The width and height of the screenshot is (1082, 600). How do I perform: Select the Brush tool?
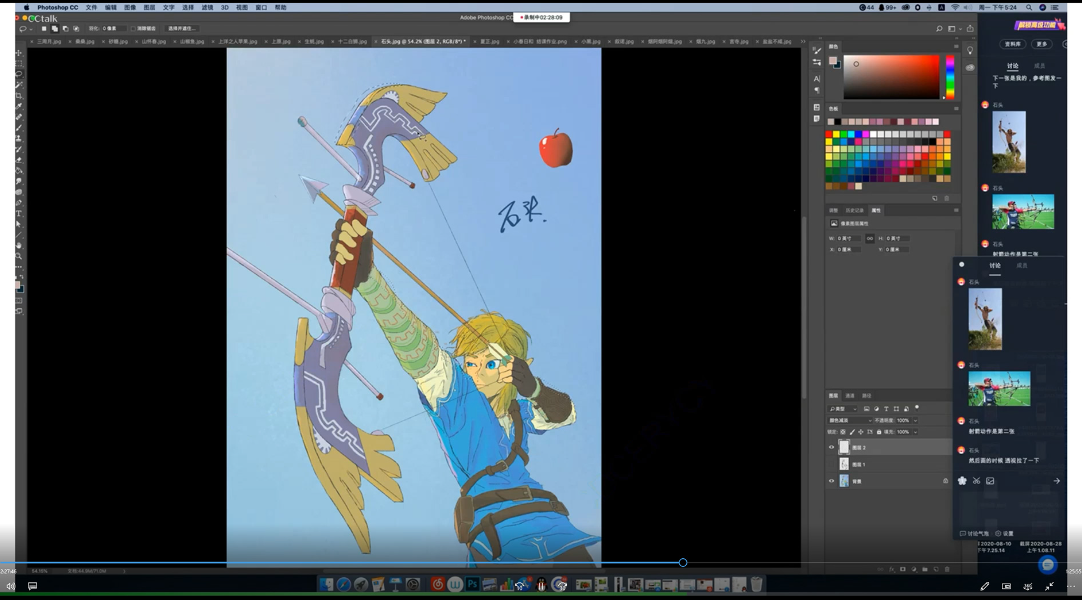click(19, 128)
